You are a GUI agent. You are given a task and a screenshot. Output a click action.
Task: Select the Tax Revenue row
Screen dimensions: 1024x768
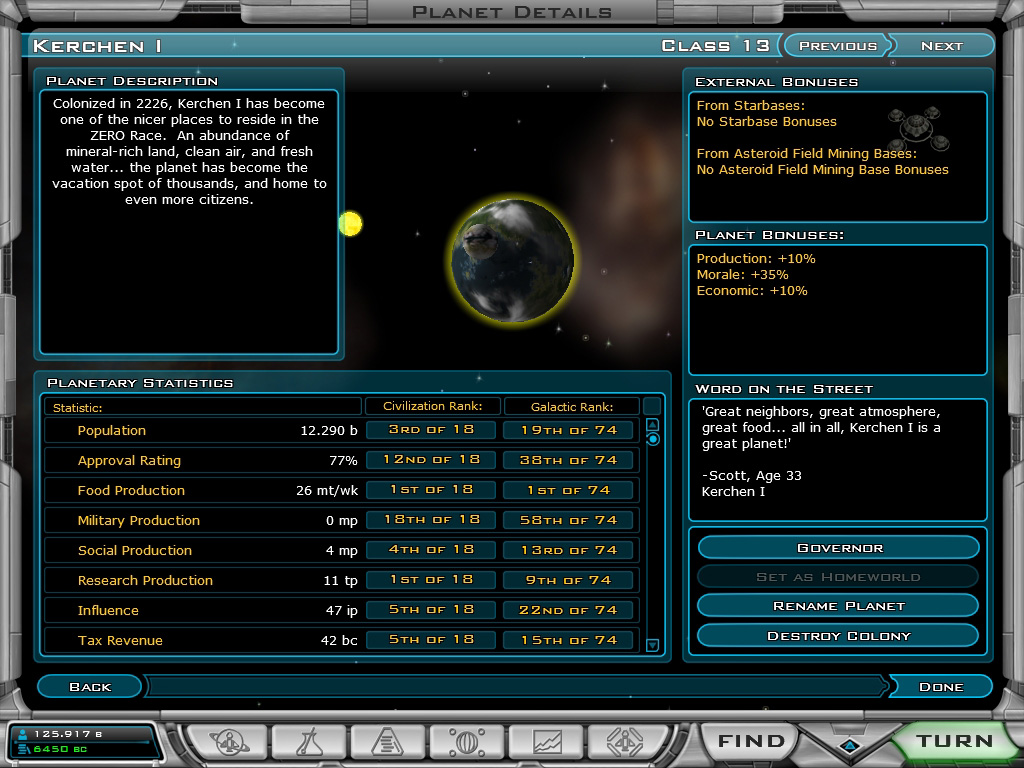(341, 641)
